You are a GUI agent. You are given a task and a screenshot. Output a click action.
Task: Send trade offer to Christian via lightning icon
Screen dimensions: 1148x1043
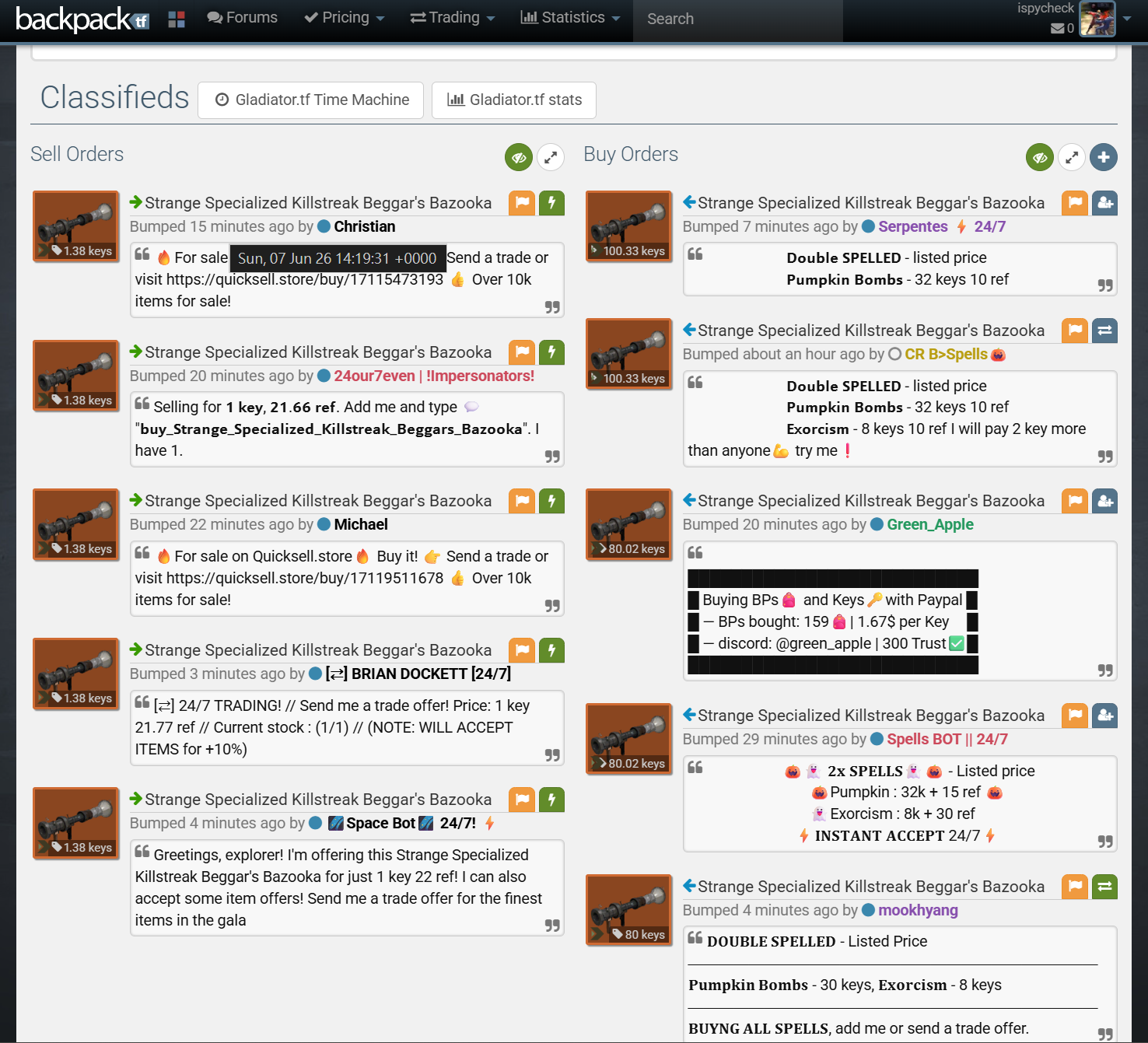tap(551, 203)
